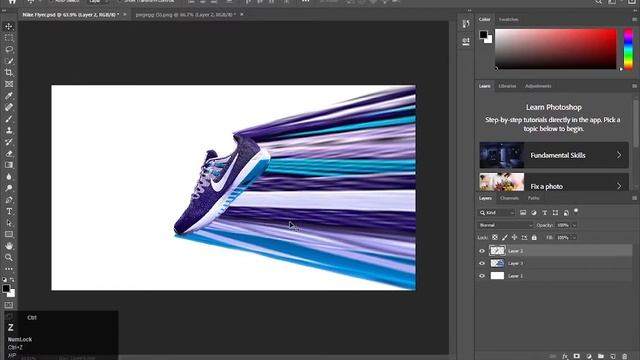Viewport: 640px width, 360px height.
Task: Select the Rectangular Marquee tool
Action: (x=9, y=38)
